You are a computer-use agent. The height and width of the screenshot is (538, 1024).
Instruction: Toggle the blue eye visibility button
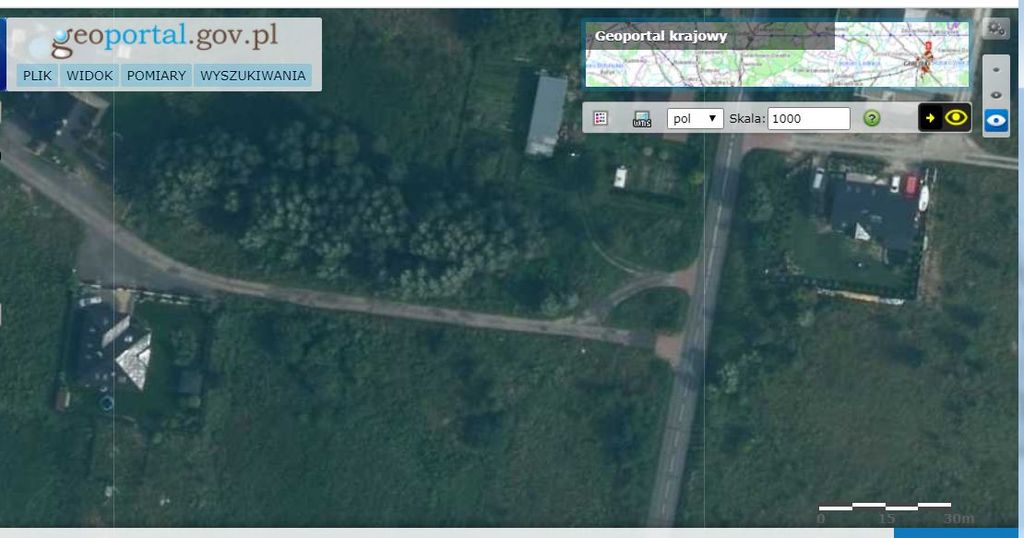tap(996, 121)
